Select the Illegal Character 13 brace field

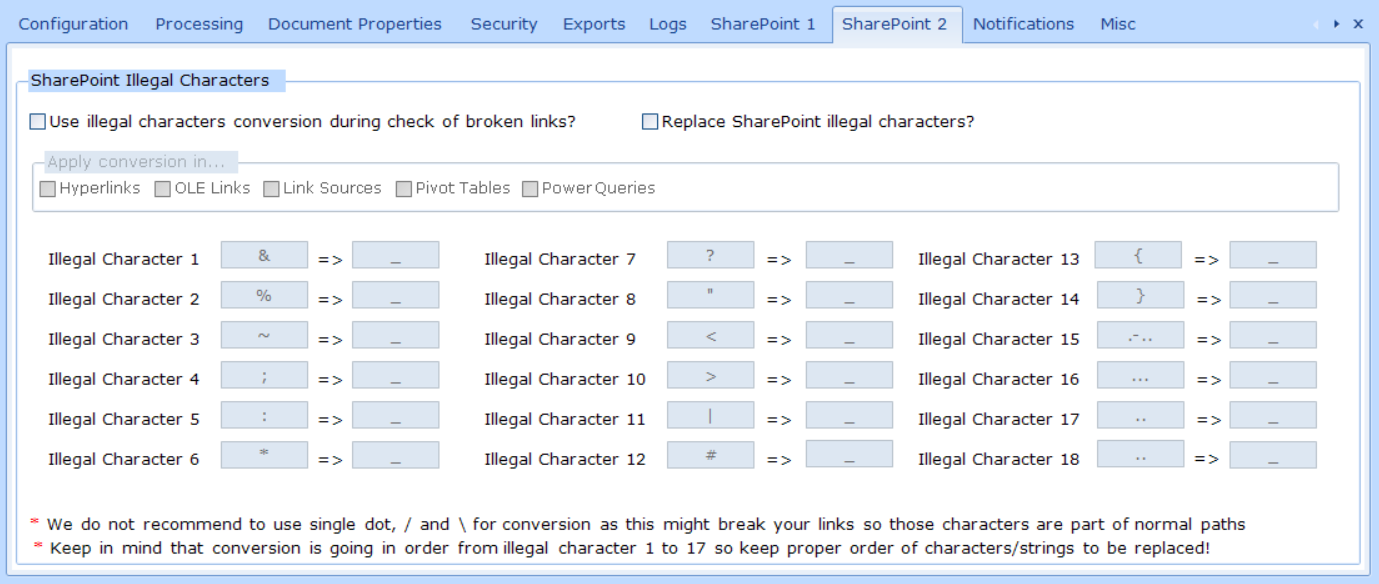1138,255
